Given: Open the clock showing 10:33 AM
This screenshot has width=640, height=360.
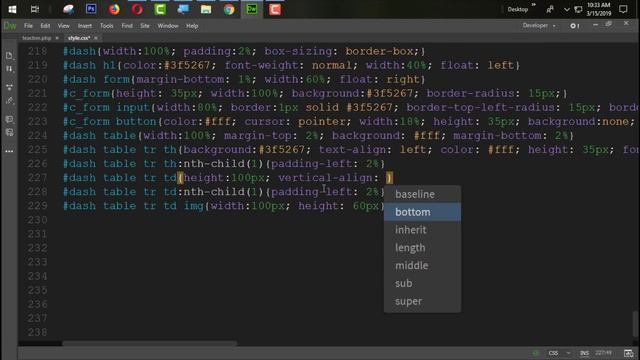Looking at the screenshot, I should pos(598,9).
